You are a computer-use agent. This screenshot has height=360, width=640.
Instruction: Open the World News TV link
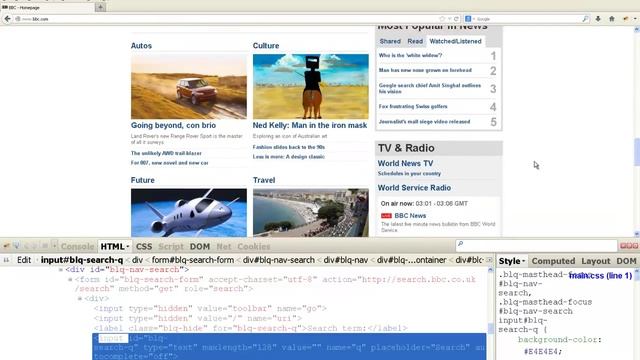[x=405, y=163]
